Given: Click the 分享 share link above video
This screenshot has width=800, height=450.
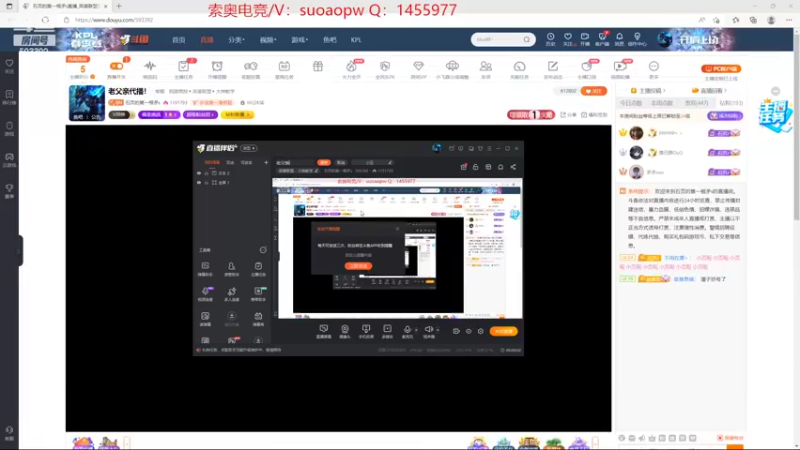Looking at the screenshot, I should pyautogui.click(x=566, y=115).
